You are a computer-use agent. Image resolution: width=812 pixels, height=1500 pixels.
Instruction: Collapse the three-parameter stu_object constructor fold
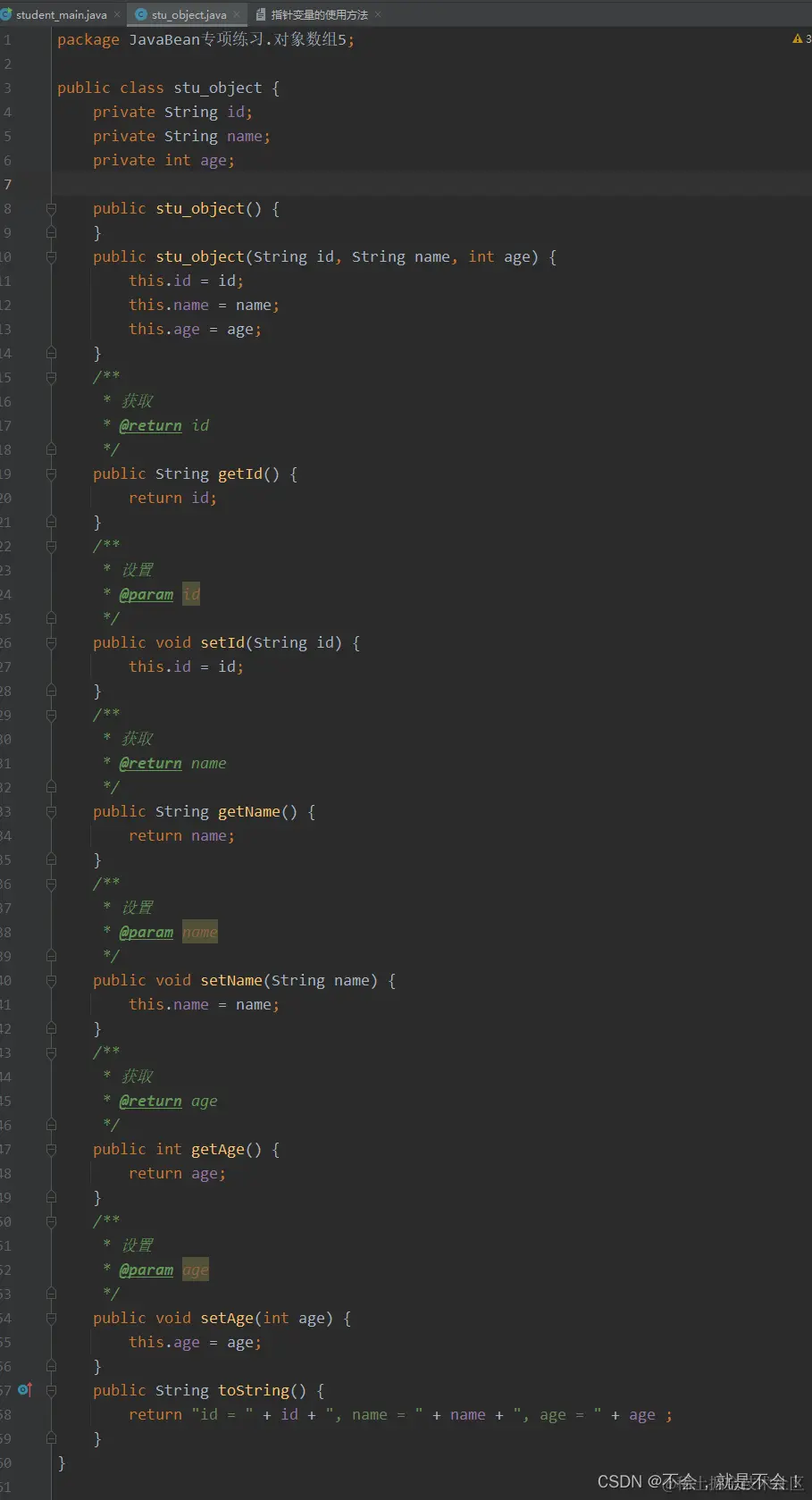[x=51, y=256]
